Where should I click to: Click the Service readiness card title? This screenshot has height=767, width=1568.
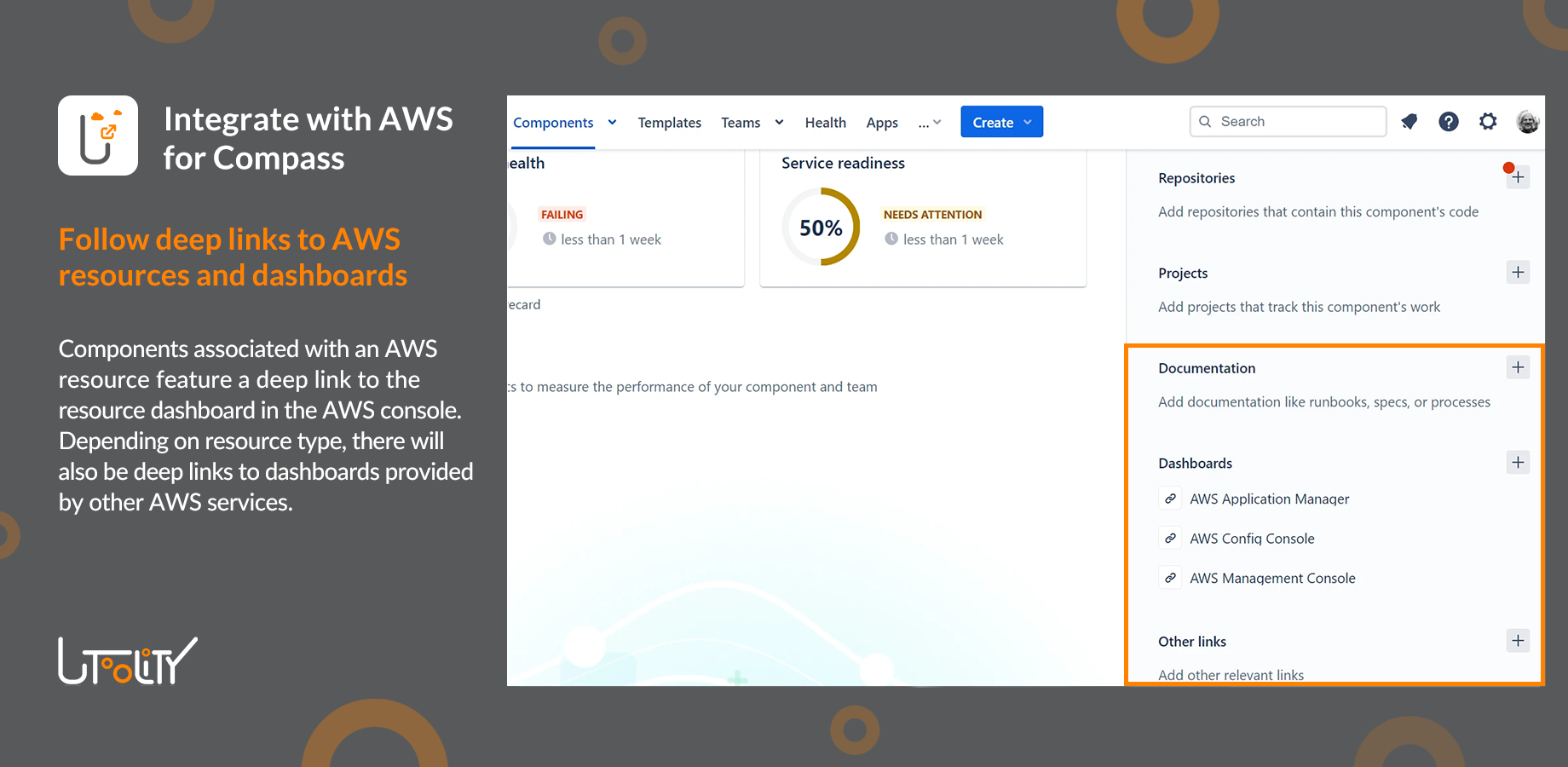pos(843,163)
